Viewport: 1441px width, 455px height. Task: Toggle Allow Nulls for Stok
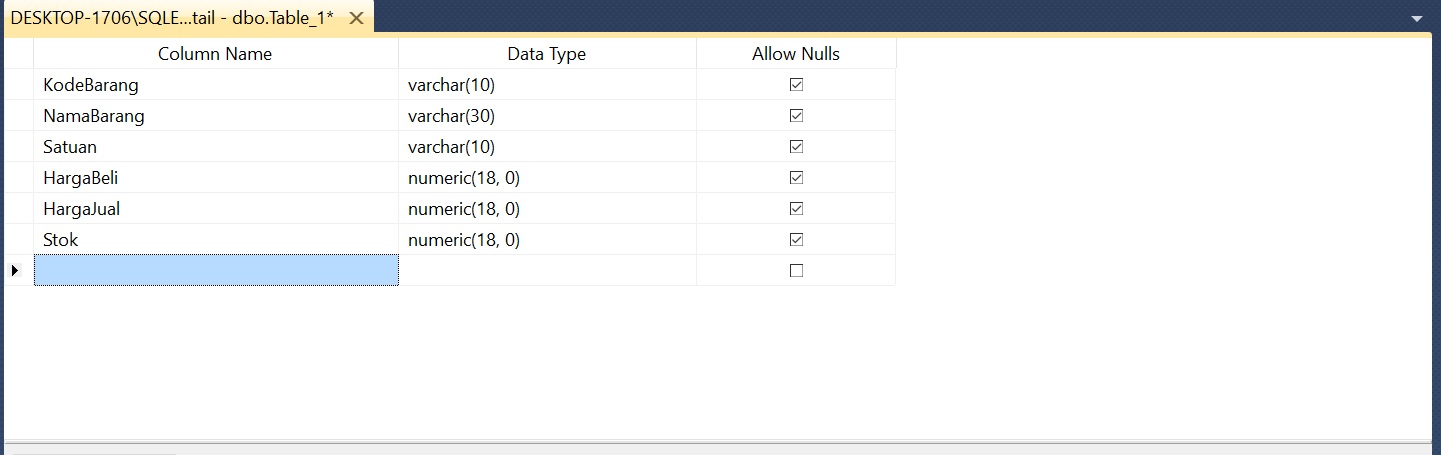796,240
